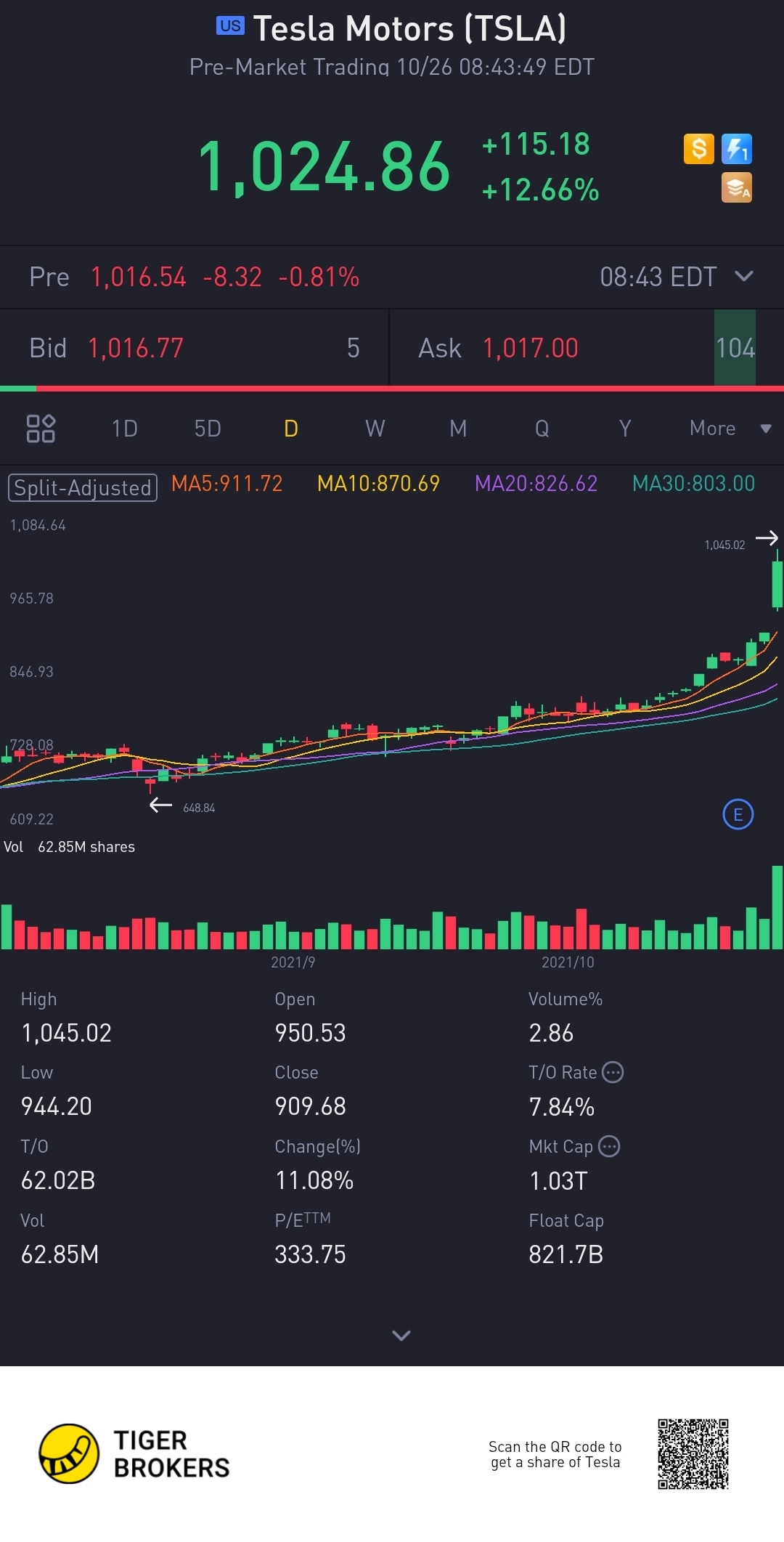This screenshot has height=1542, width=784.
Task: Tap the orange dollar sign badge
Action: 699,149
